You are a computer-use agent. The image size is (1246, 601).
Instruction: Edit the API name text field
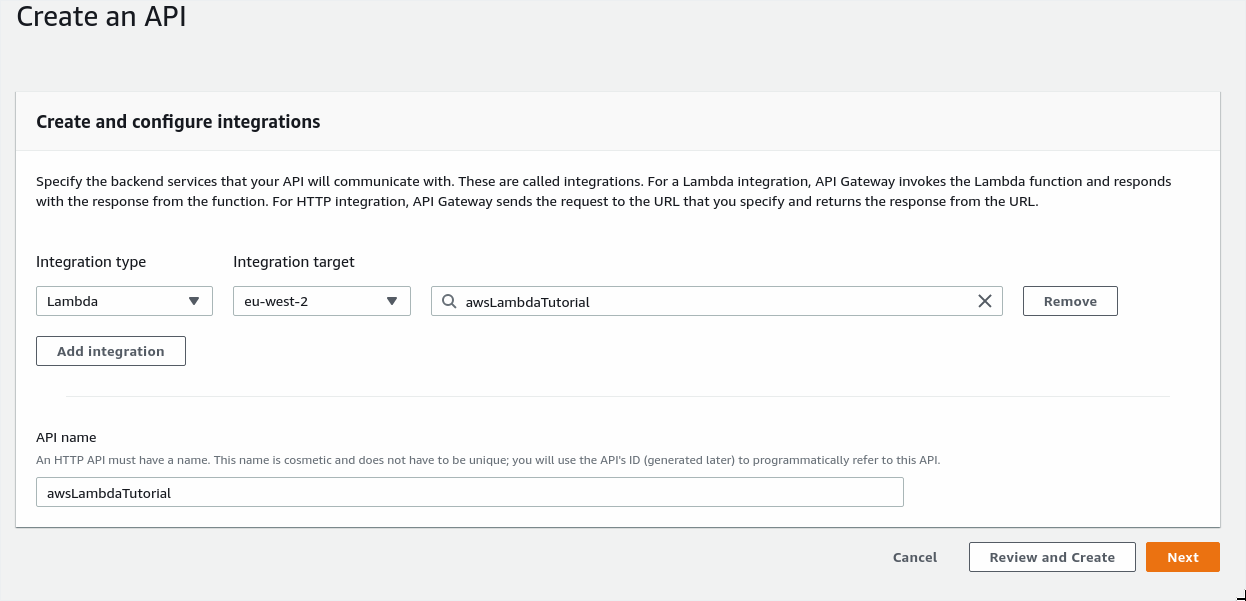469,492
